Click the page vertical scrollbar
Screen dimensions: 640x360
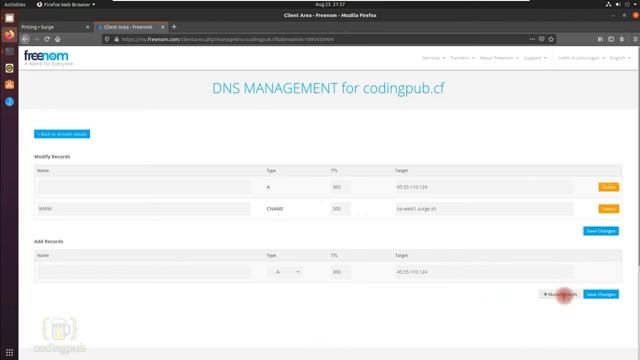(638, 155)
